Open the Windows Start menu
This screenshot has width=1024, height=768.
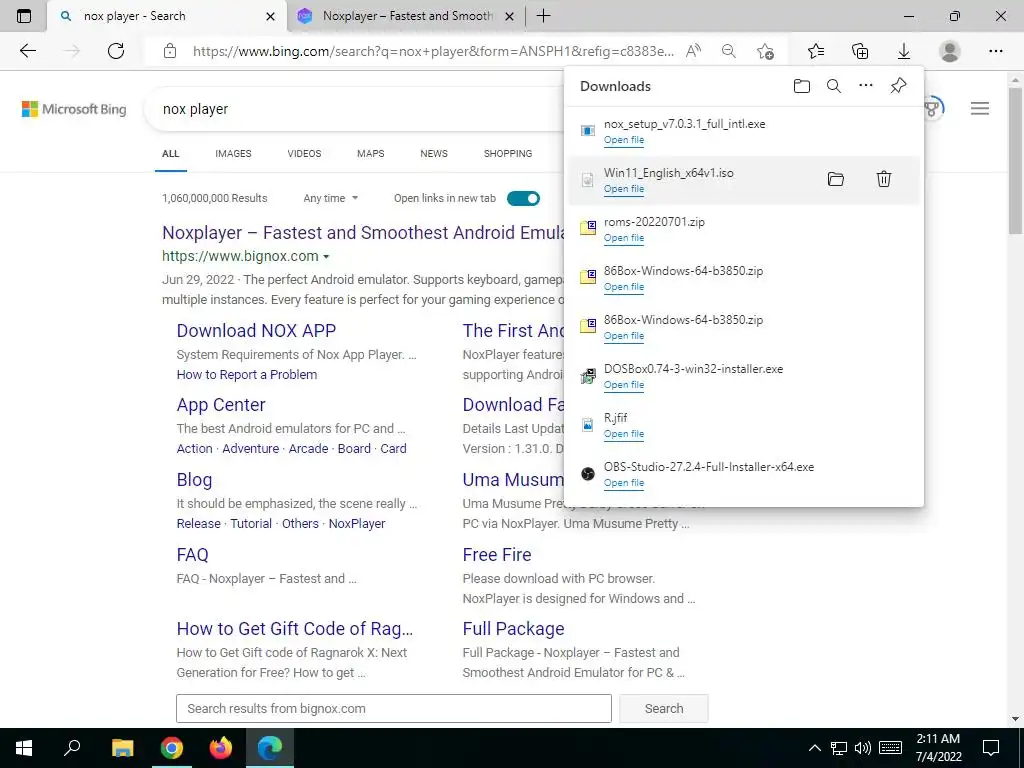point(24,748)
